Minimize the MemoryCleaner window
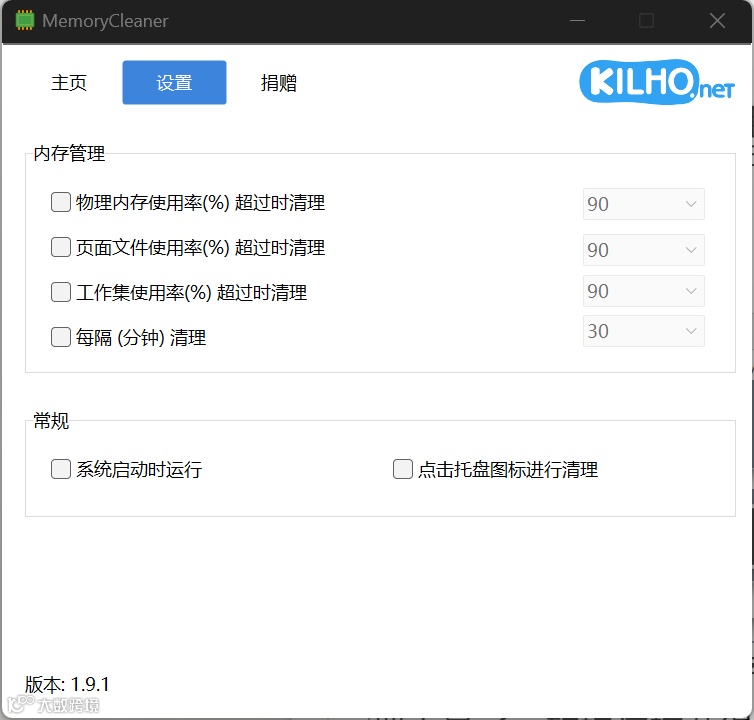 (x=577, y=21)
